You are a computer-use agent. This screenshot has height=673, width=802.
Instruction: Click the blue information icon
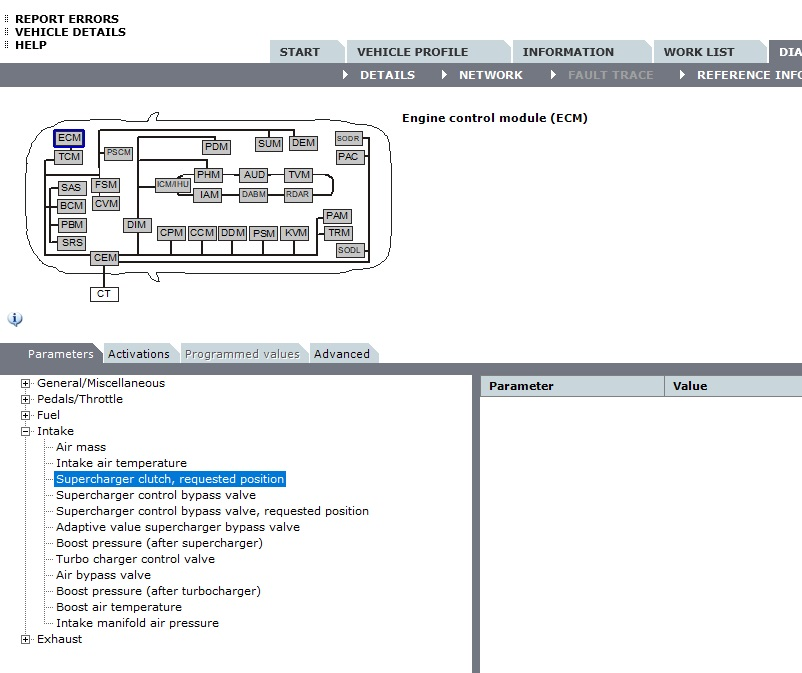point(15,319)
